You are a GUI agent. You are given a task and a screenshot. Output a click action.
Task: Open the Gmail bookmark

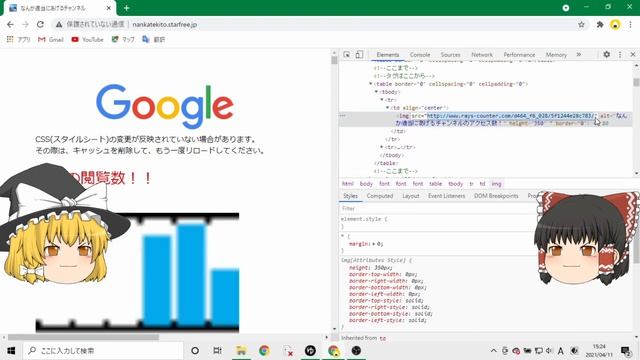tap(51, 40)
